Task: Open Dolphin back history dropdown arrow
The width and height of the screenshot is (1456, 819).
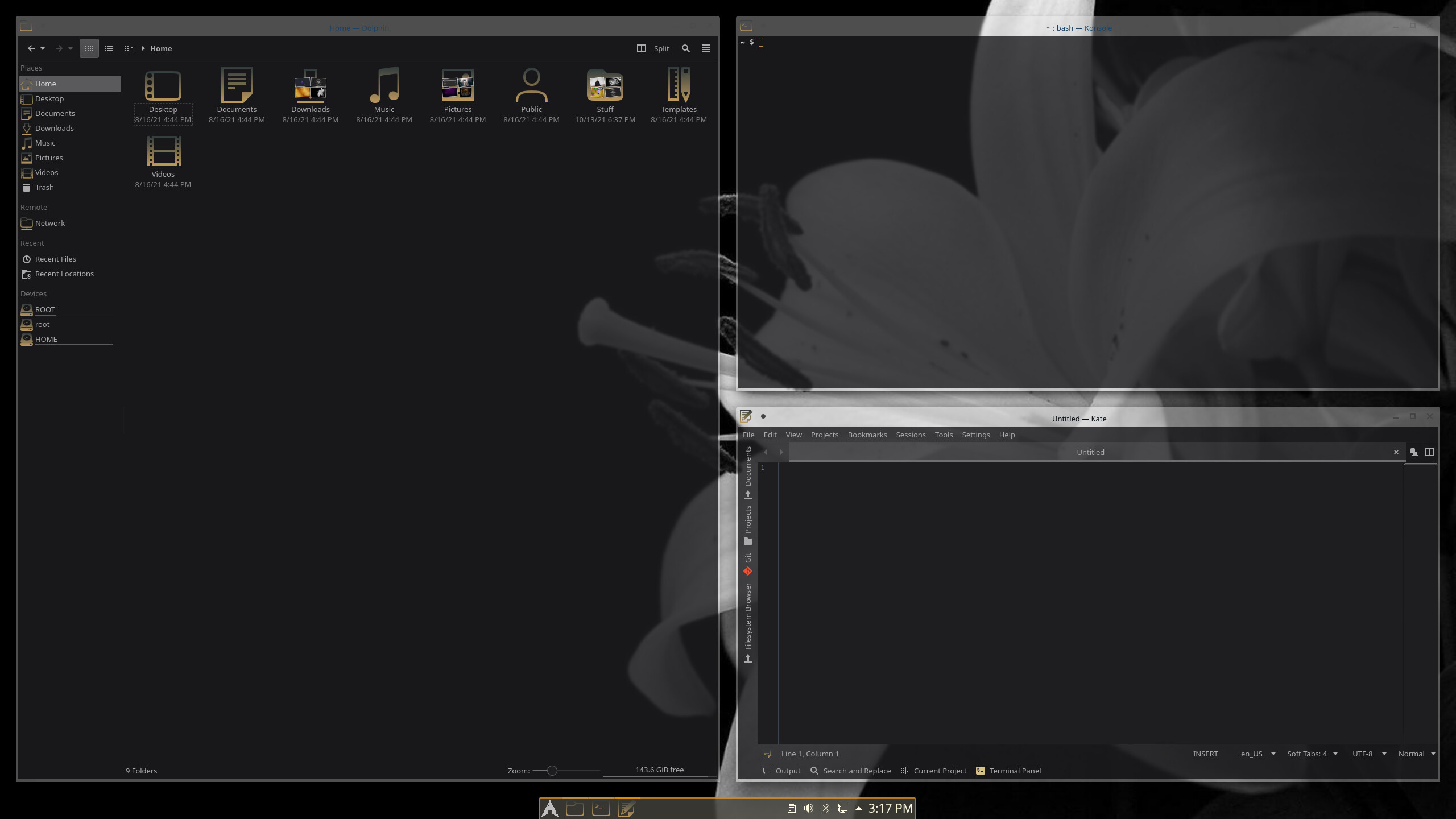Action: coord(43,48)
